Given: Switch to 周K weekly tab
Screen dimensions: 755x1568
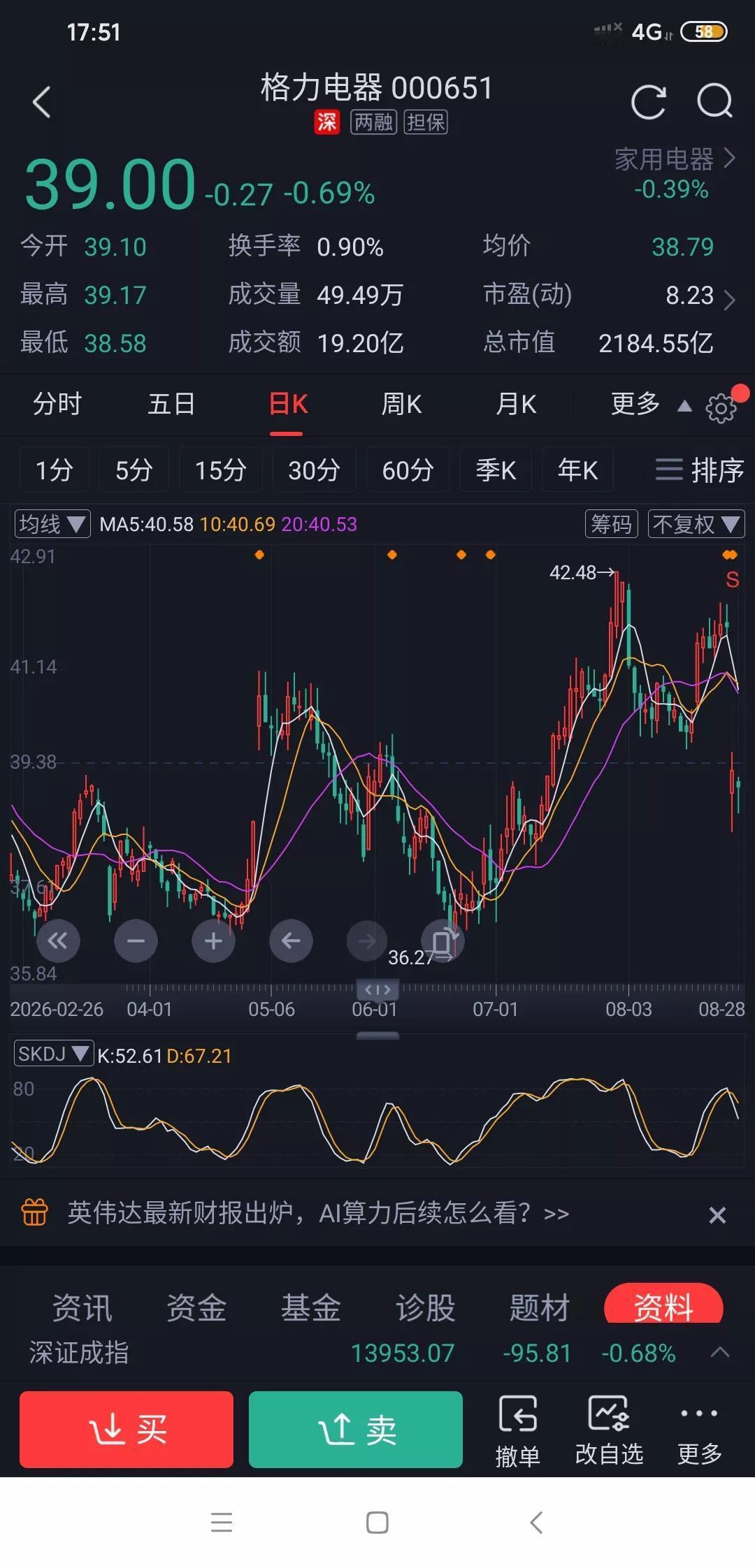Looking at the screenshot, I should 401,404.
